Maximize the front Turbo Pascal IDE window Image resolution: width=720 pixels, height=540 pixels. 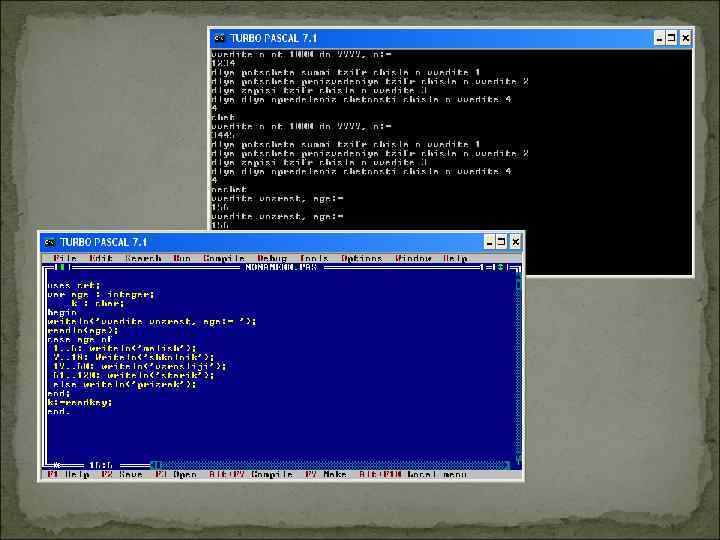tap(502, 242)
